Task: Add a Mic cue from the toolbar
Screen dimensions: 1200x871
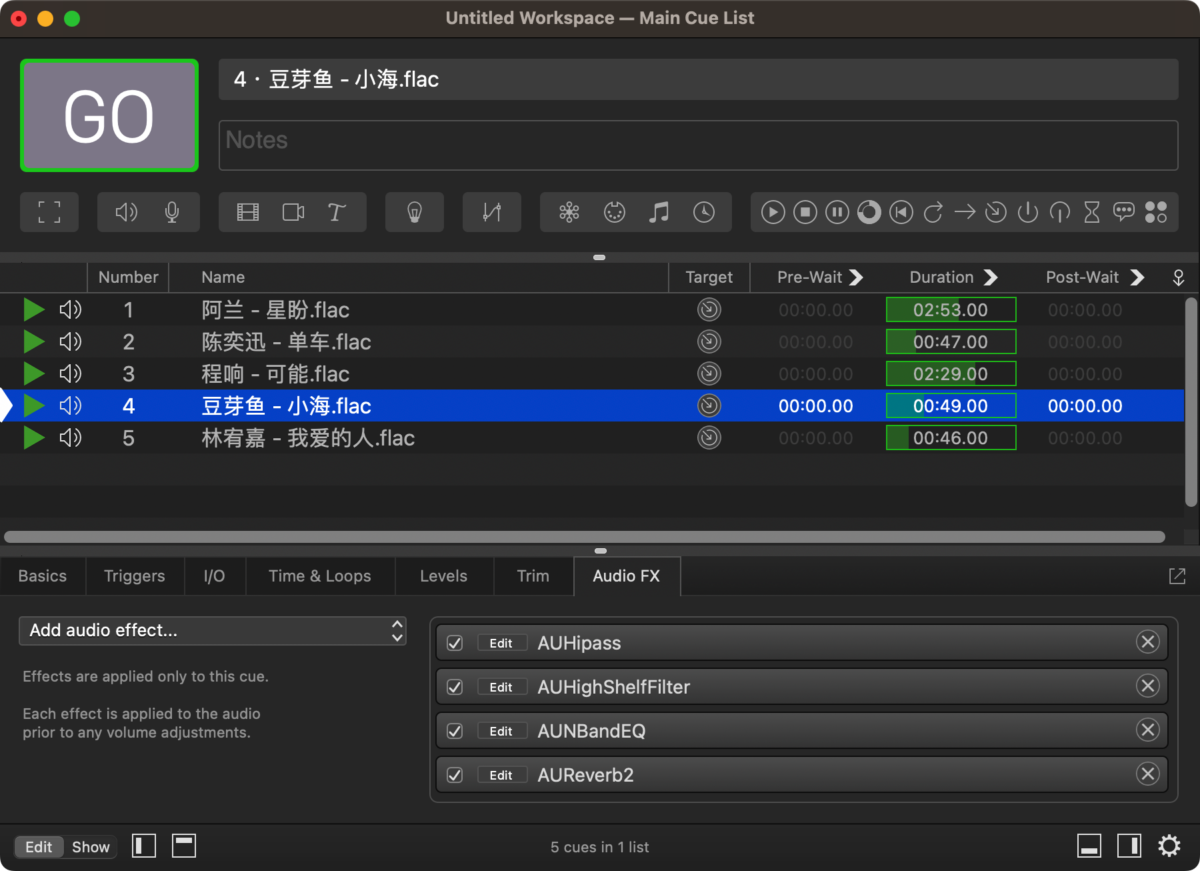Action: (x=172, y=212)
